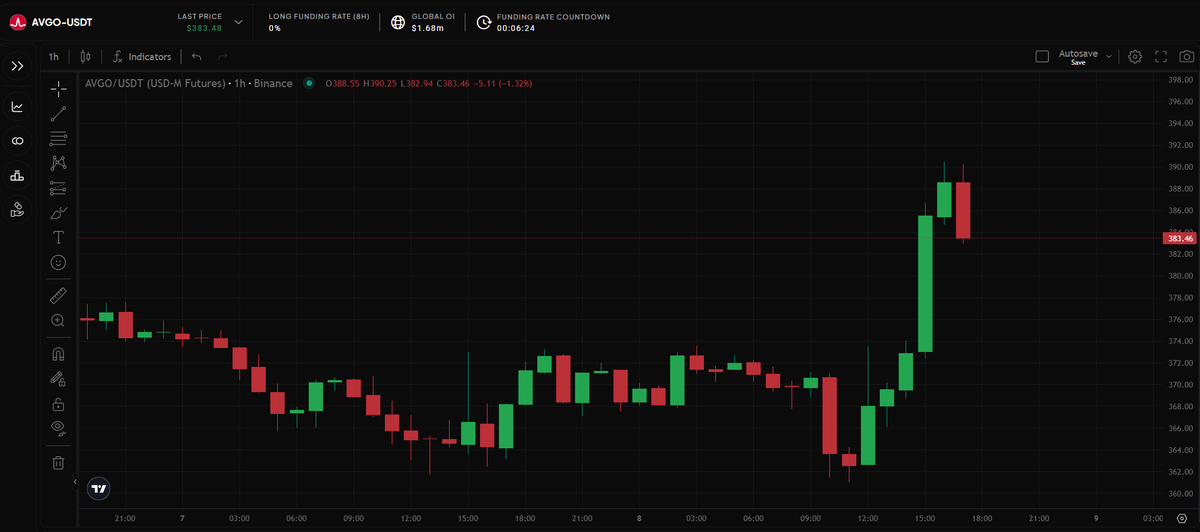Toggle lock all drawing tools
The height and width of the screenshot is (532, 1200).
pyautogui.click(x=58, y=404)
